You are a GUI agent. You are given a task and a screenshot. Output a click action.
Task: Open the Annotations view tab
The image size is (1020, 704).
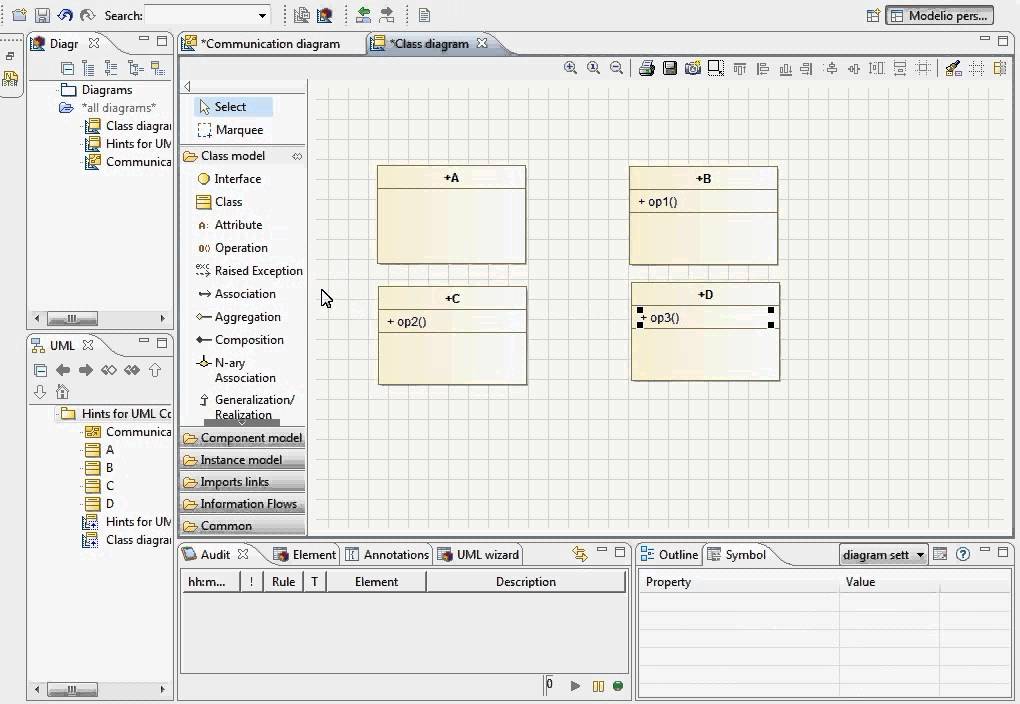coord(387,554)
